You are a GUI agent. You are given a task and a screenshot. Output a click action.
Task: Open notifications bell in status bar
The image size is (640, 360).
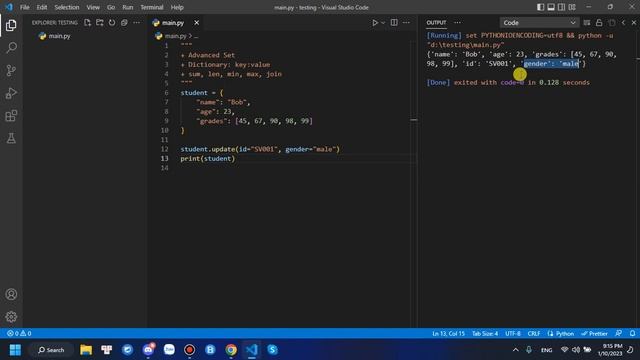click(x=632, y=333)
